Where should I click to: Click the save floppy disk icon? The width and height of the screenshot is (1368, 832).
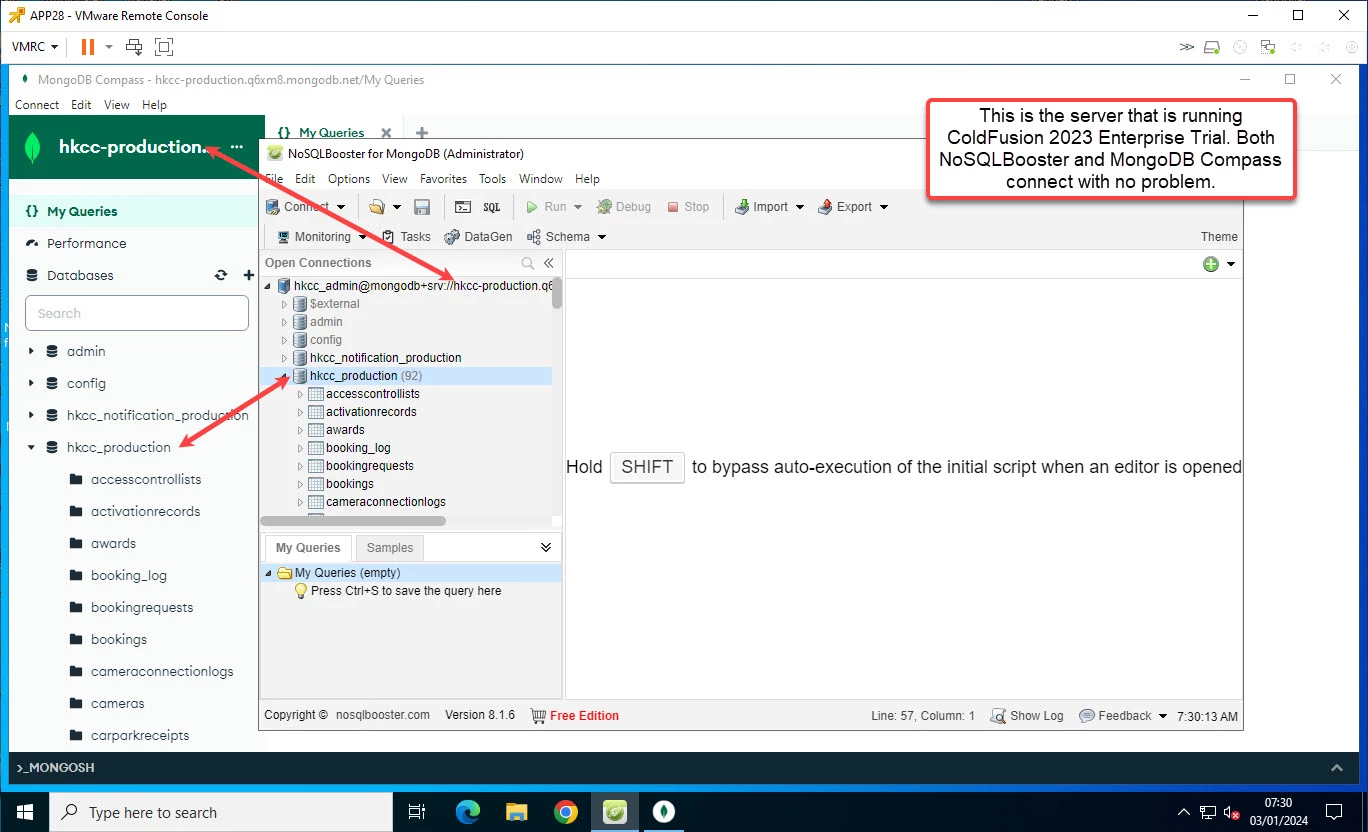[422, 207]
